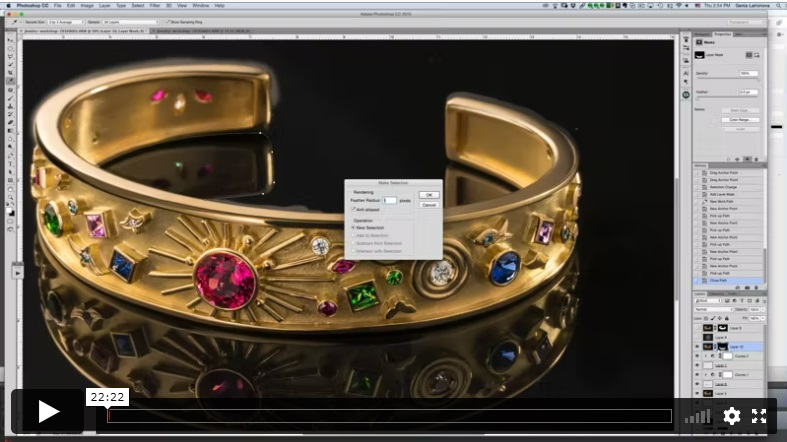The image size is (787, 442).
Task: Open the layer Fill dropdown arrow
Action: [763, 318]
